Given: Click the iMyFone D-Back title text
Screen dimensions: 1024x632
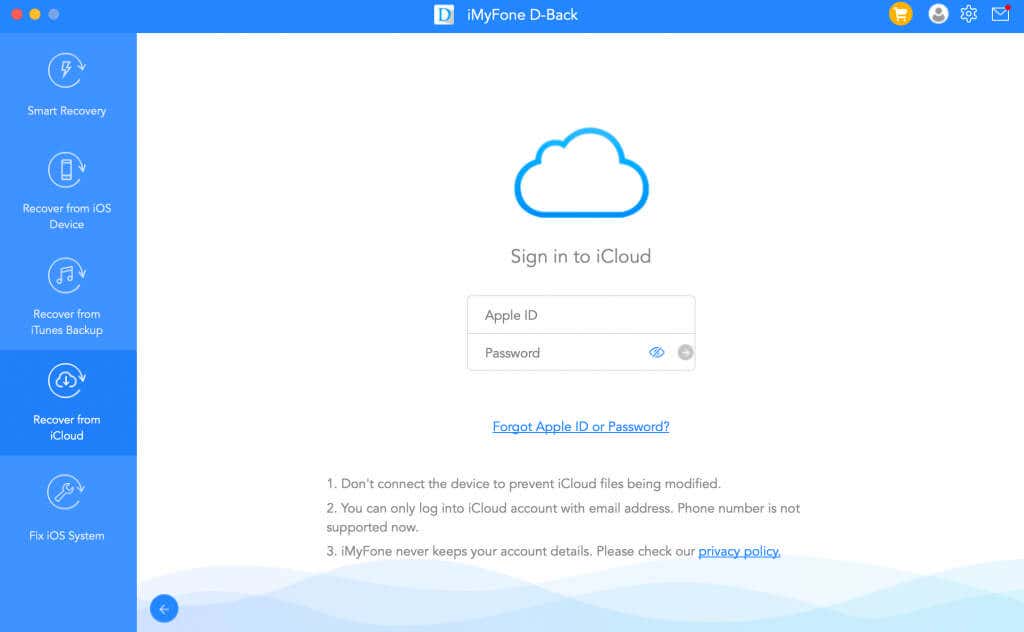Looking at the screenshot, I should pyautogui.click(x=522, y=14).
